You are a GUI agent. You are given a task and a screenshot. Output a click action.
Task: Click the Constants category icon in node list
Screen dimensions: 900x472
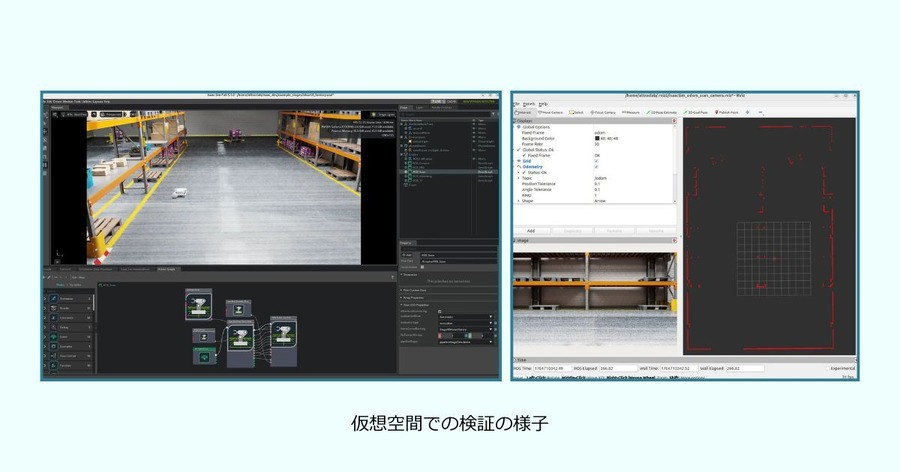[53, 318]
